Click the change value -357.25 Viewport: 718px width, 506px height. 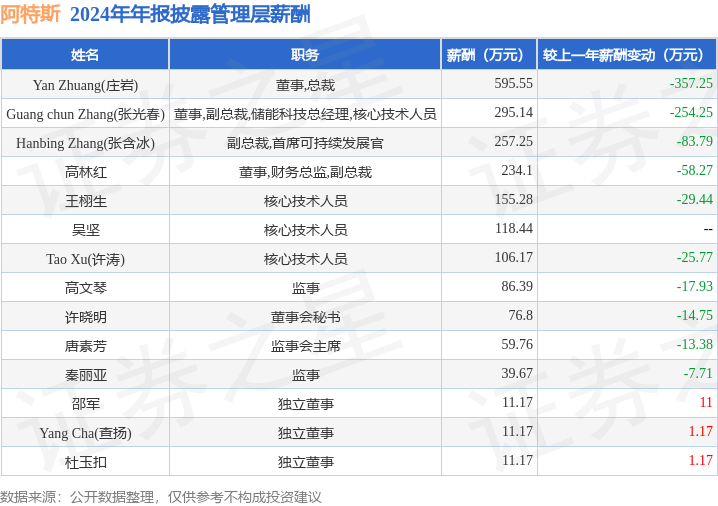tap(691, 83)
